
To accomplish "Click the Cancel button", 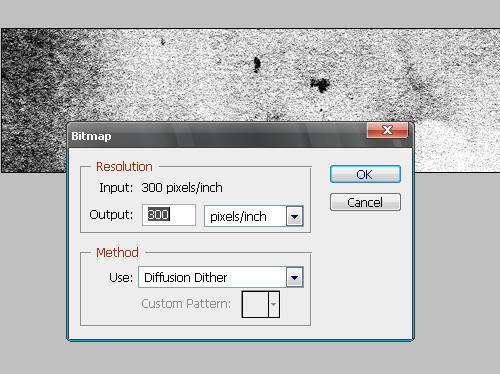I will (365, 202).
